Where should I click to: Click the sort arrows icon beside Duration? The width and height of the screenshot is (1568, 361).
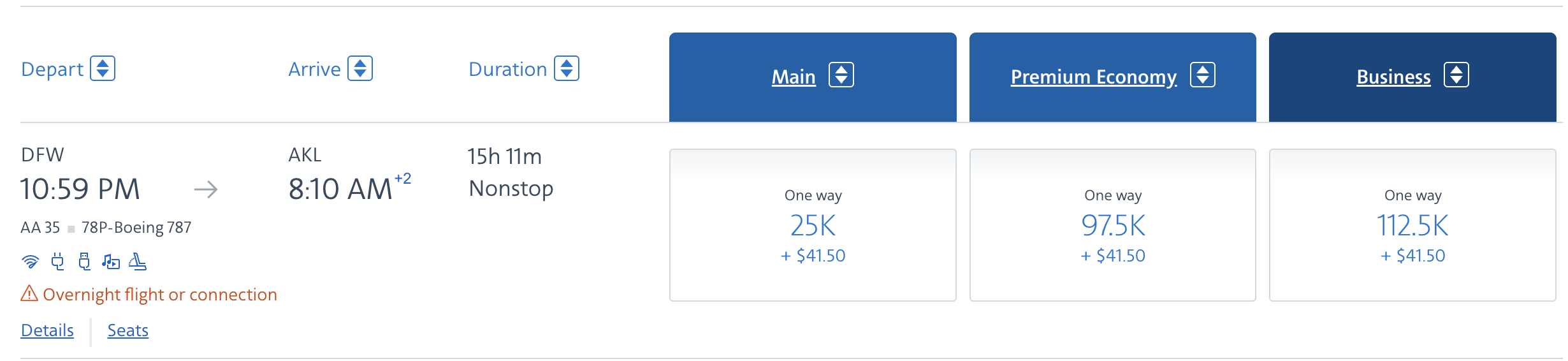click(567, 69)
